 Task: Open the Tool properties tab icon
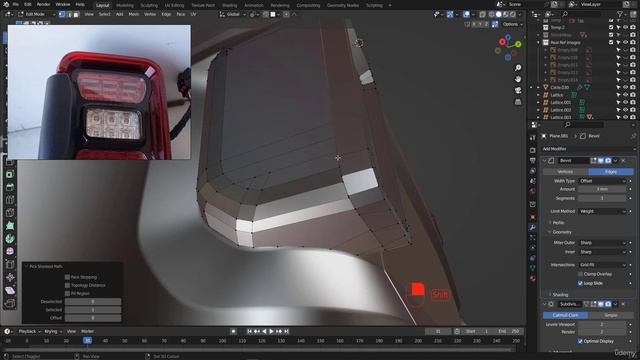point(533,138)
